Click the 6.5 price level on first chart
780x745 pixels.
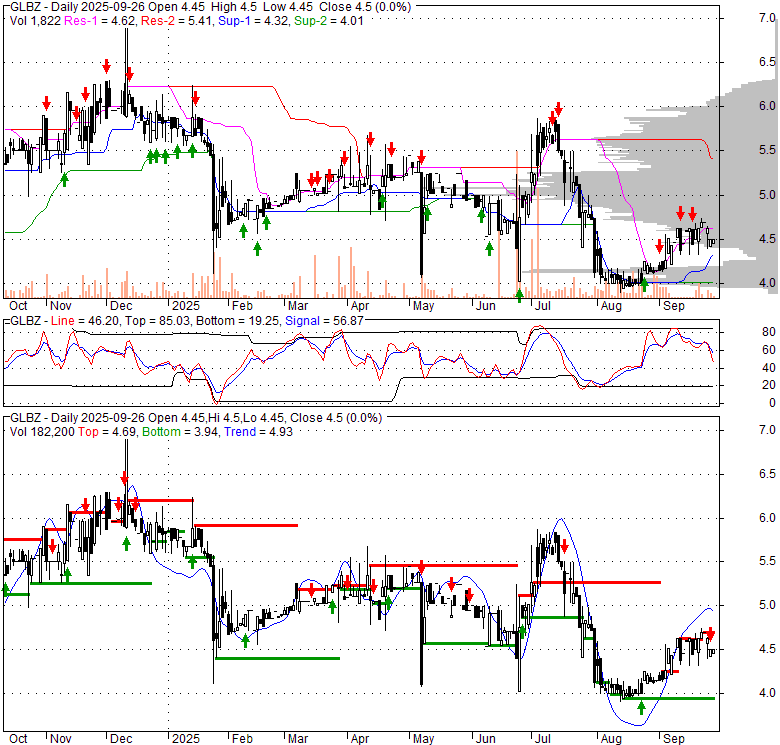click(767, 62)
